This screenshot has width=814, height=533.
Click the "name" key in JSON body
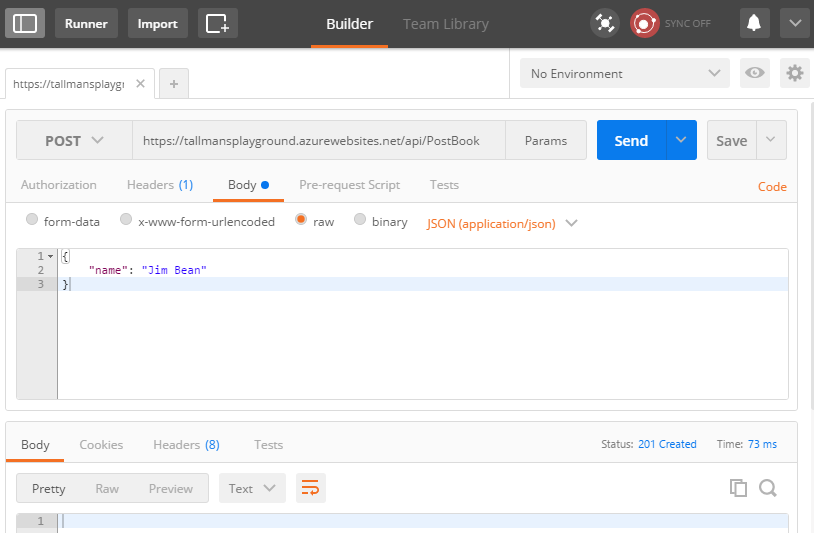108,270
